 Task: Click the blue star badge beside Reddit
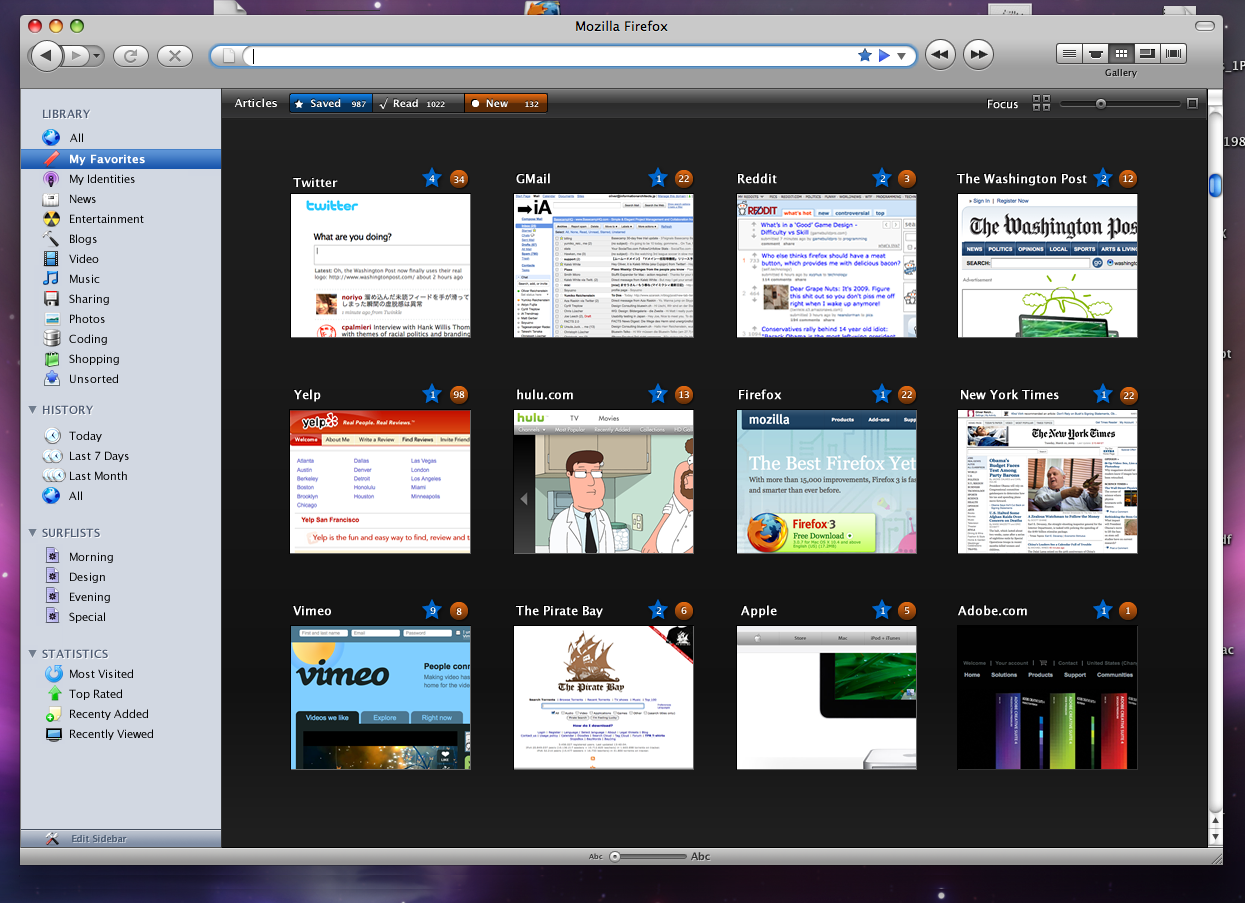[x=882, y=179]
